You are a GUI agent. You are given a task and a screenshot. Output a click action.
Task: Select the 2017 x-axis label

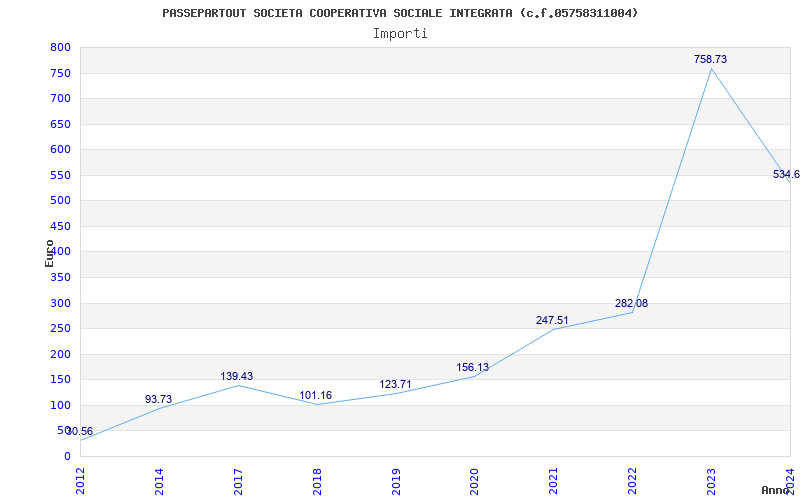tap(238, 481)
